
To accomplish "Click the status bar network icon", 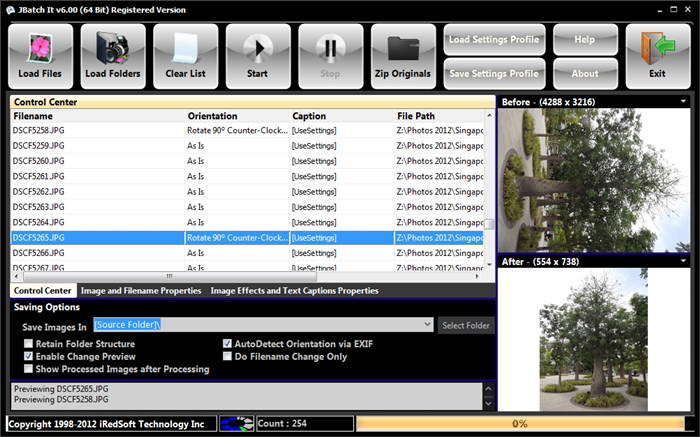I will click(x=236, y=424).
